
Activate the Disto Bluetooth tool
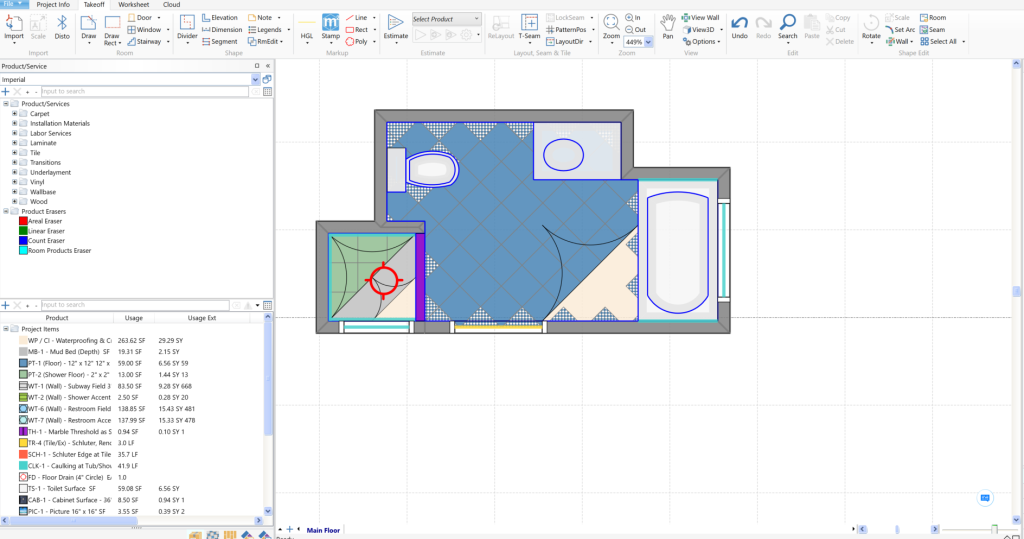pyautogui.click(x=62, y=24)
